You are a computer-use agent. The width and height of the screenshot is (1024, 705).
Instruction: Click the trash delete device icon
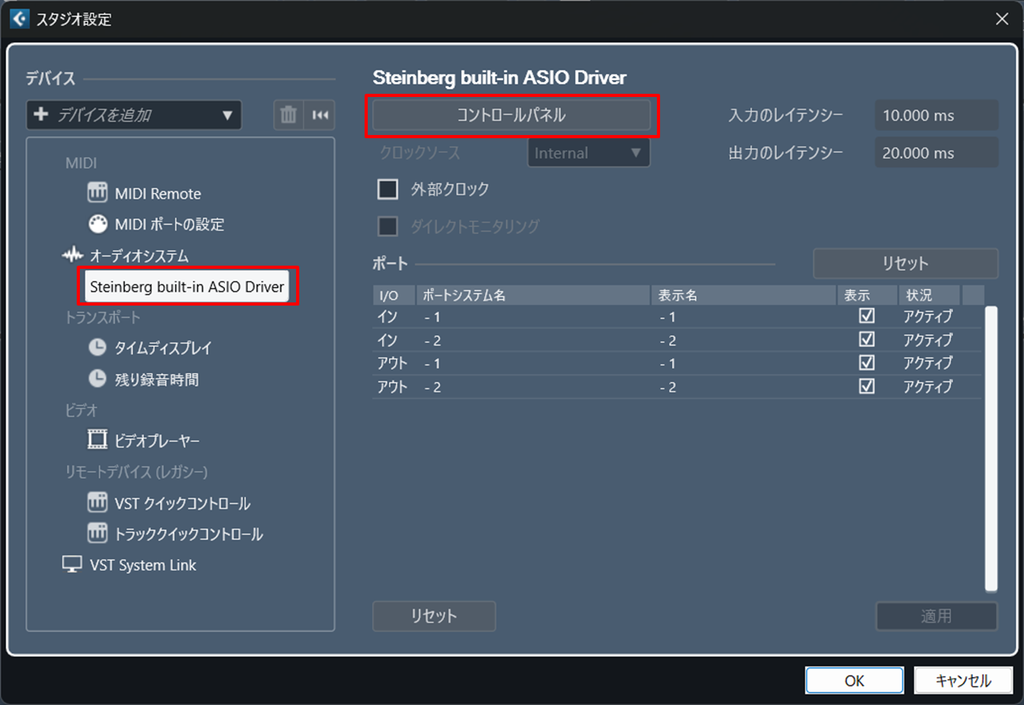(288, 115)
